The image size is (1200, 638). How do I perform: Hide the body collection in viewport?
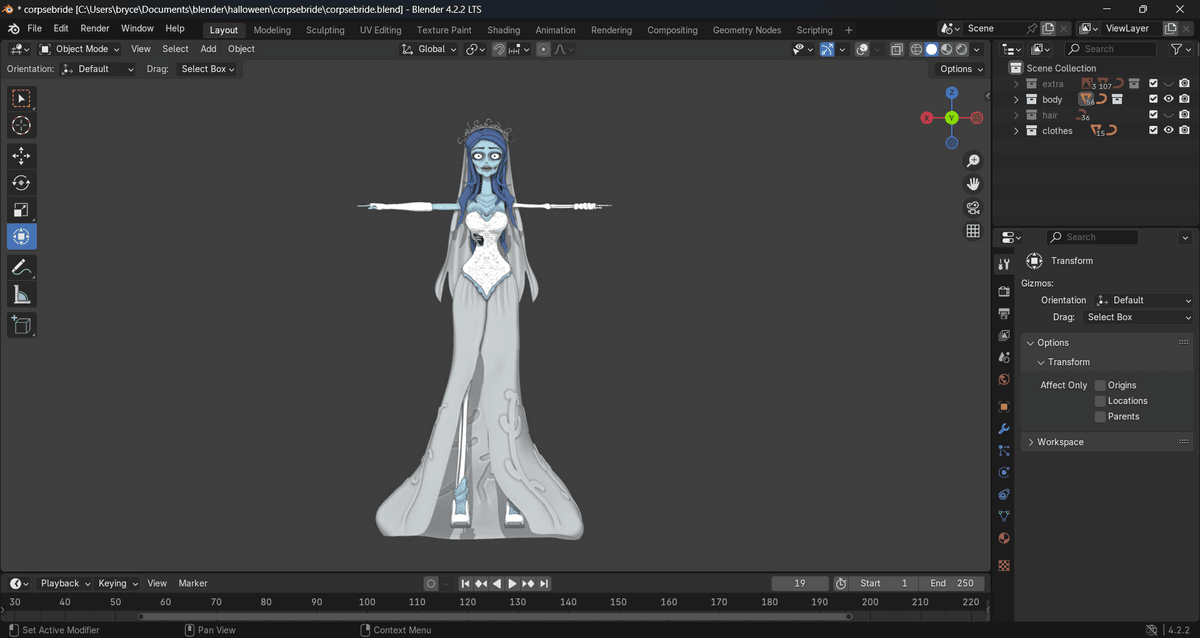pos(1168,100)
